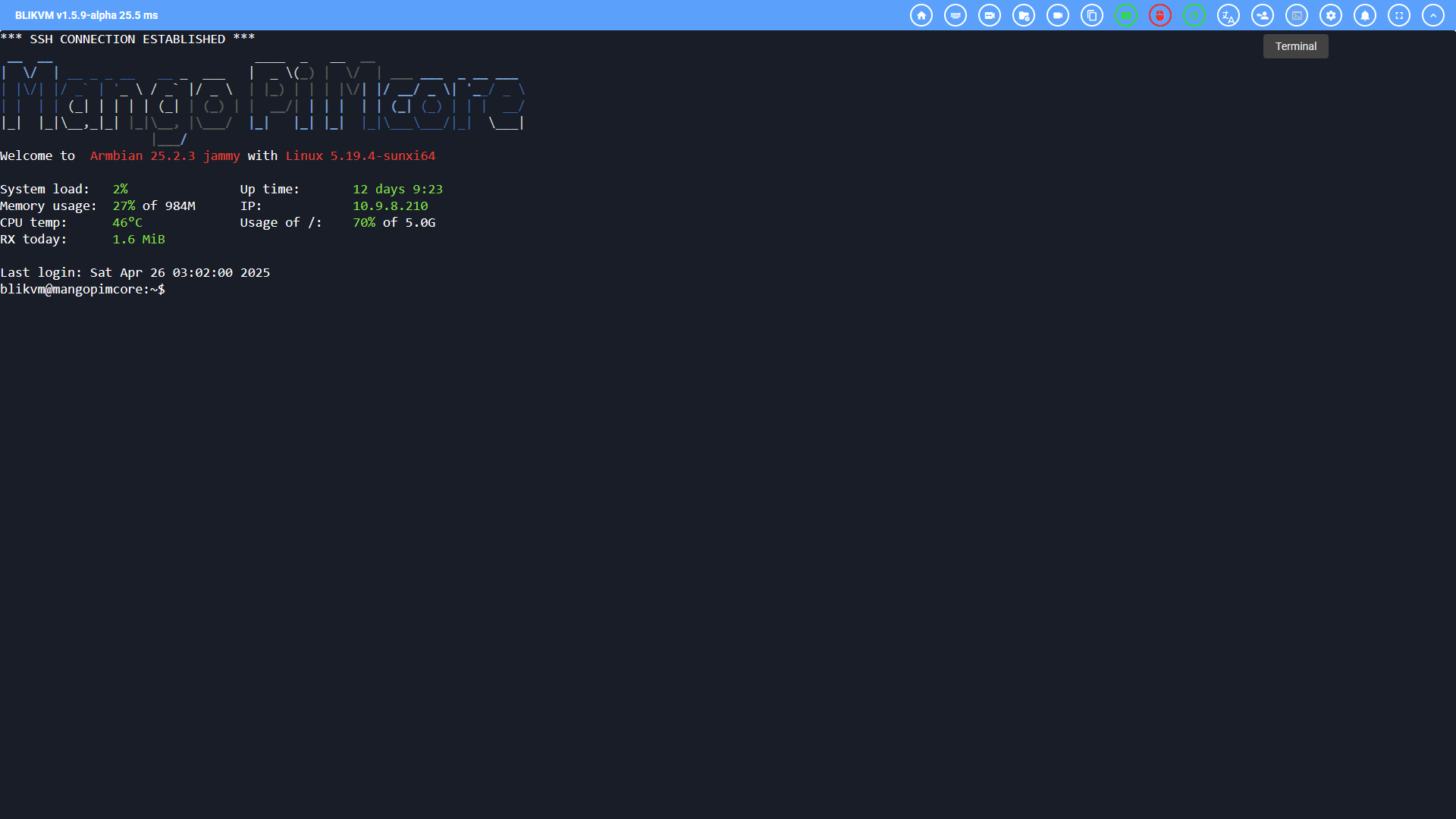Viewport: 1456px width, 819px height.
Task: Open settings with the gear icon
Action: pos(1331,15)
